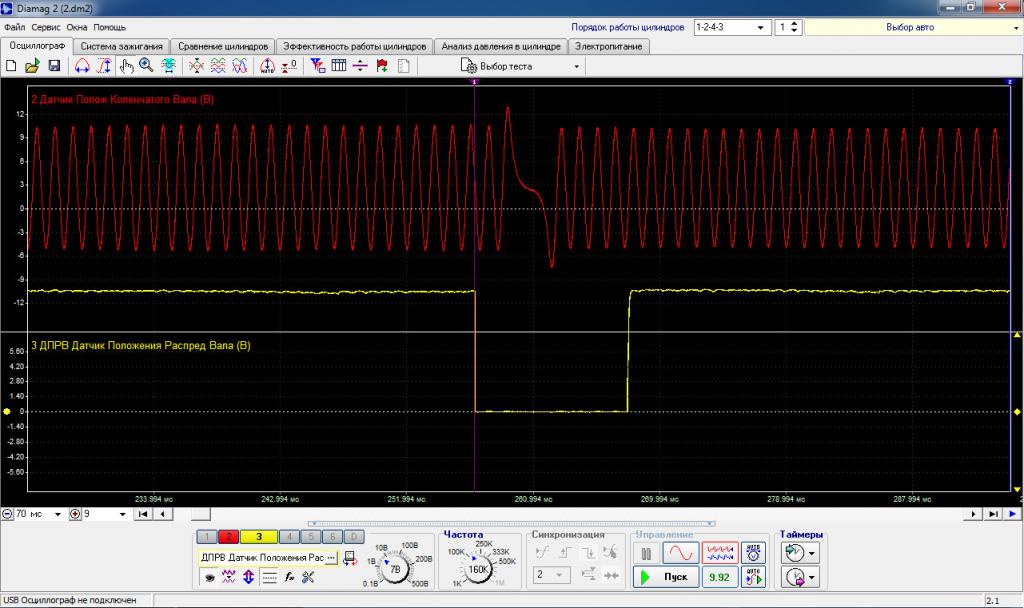Screen dimensions: 1024x608
Task: Click the cyan waveform fit icon
Action: tap(168, 66)
